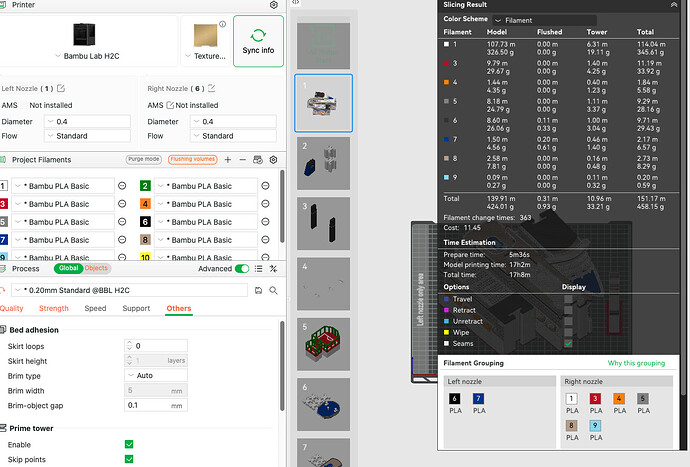Toggle Travel display checkbox
Image resolution: width=690 pixels, height=467 pixels.
coord(568,299)
